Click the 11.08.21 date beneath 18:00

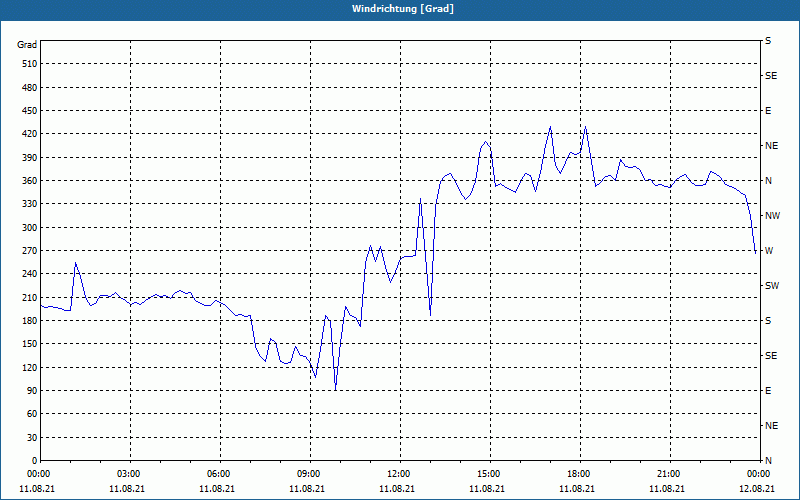[577, 488]
